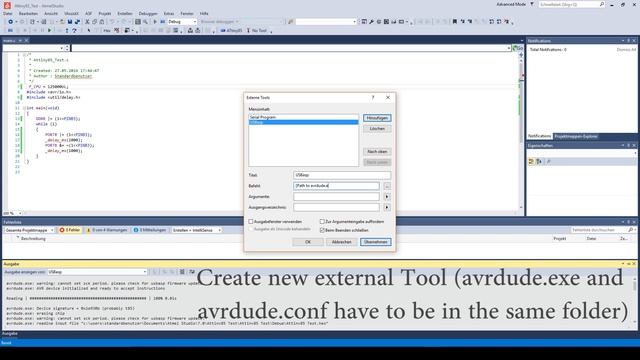Click the Find in Files magnifier icon
This screenshot has height=360, width=640.
145,22
